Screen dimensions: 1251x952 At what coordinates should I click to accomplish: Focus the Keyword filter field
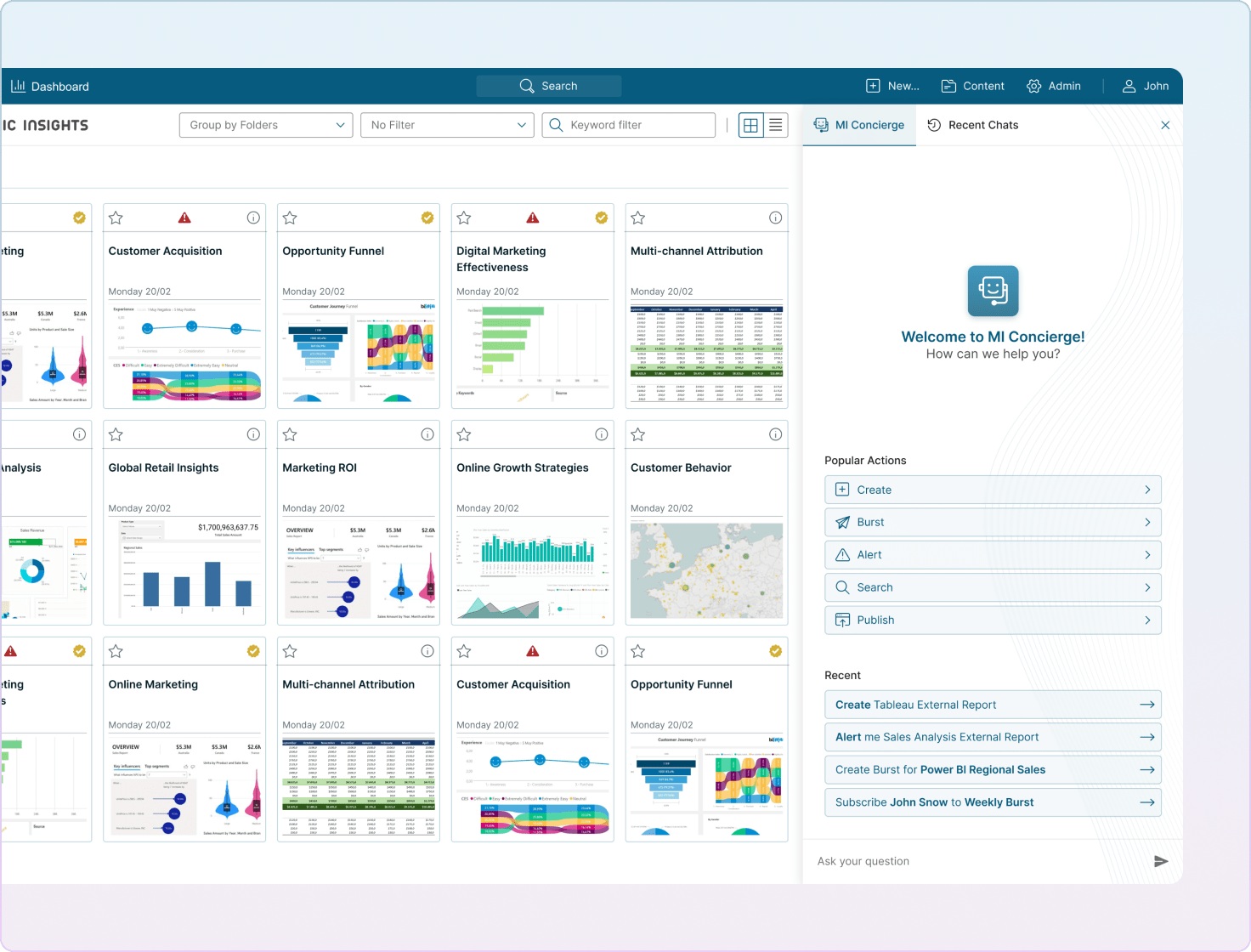pos(629,125)
